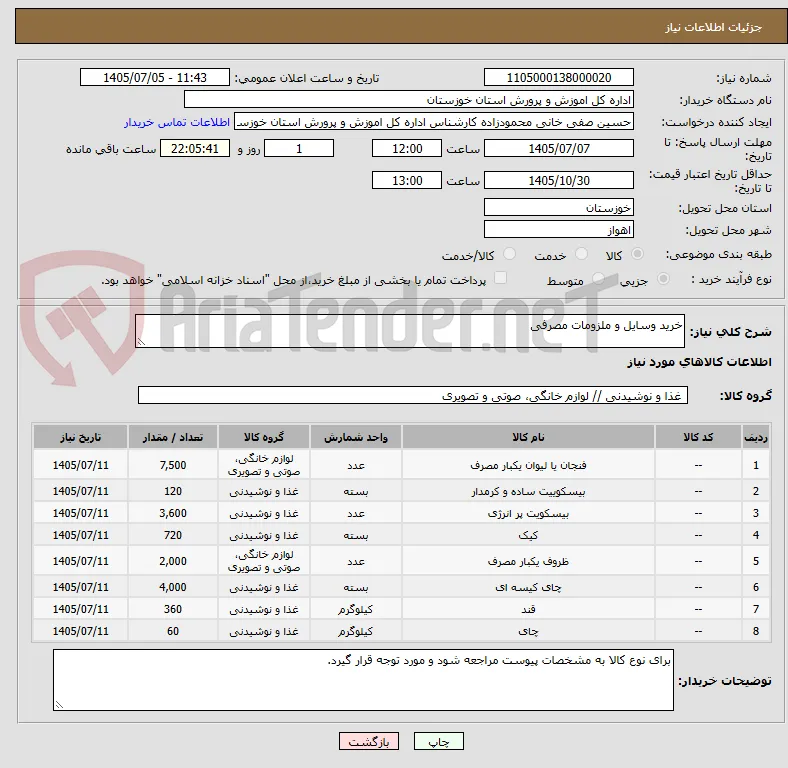Click the بازگشت (back) button
The width and height of the screenshot is (788, 768).
click(x=369, y=741)
